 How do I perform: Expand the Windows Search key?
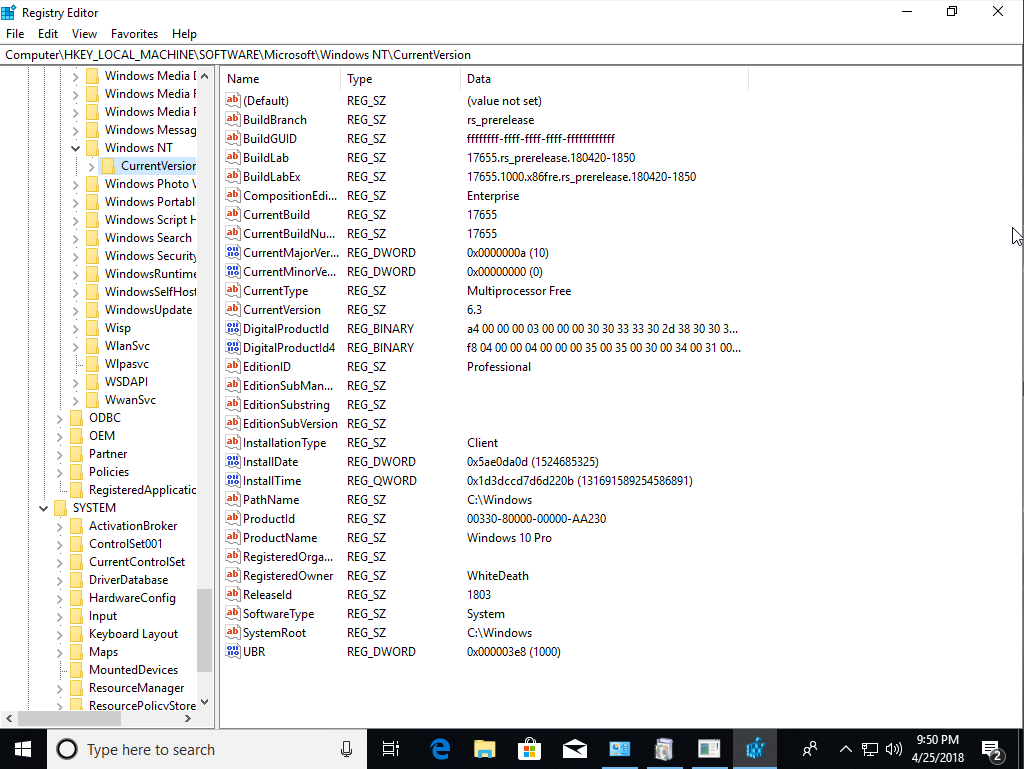[x=76, y=238]
